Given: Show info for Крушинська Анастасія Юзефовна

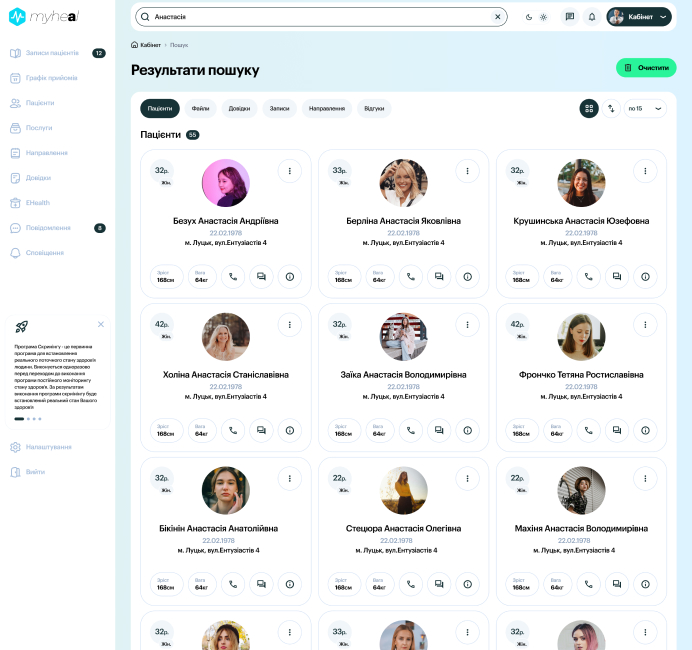Looking at the screenshot, I should point(645,277).
